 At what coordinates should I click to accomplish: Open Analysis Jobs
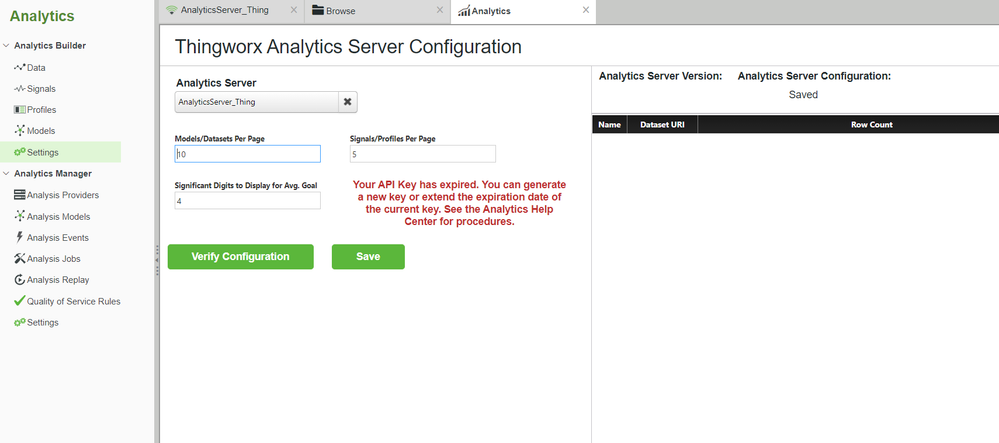click(x=54, y=259)
